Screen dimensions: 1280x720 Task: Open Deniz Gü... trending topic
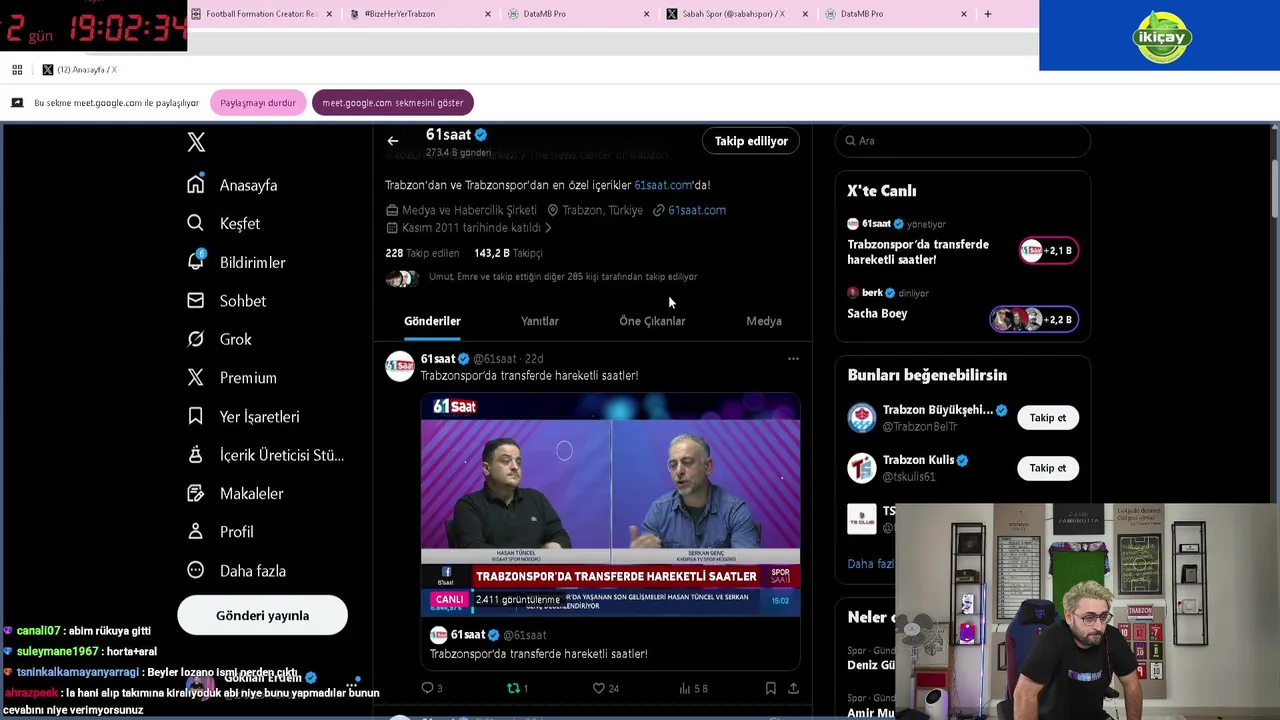pos(871,665)
